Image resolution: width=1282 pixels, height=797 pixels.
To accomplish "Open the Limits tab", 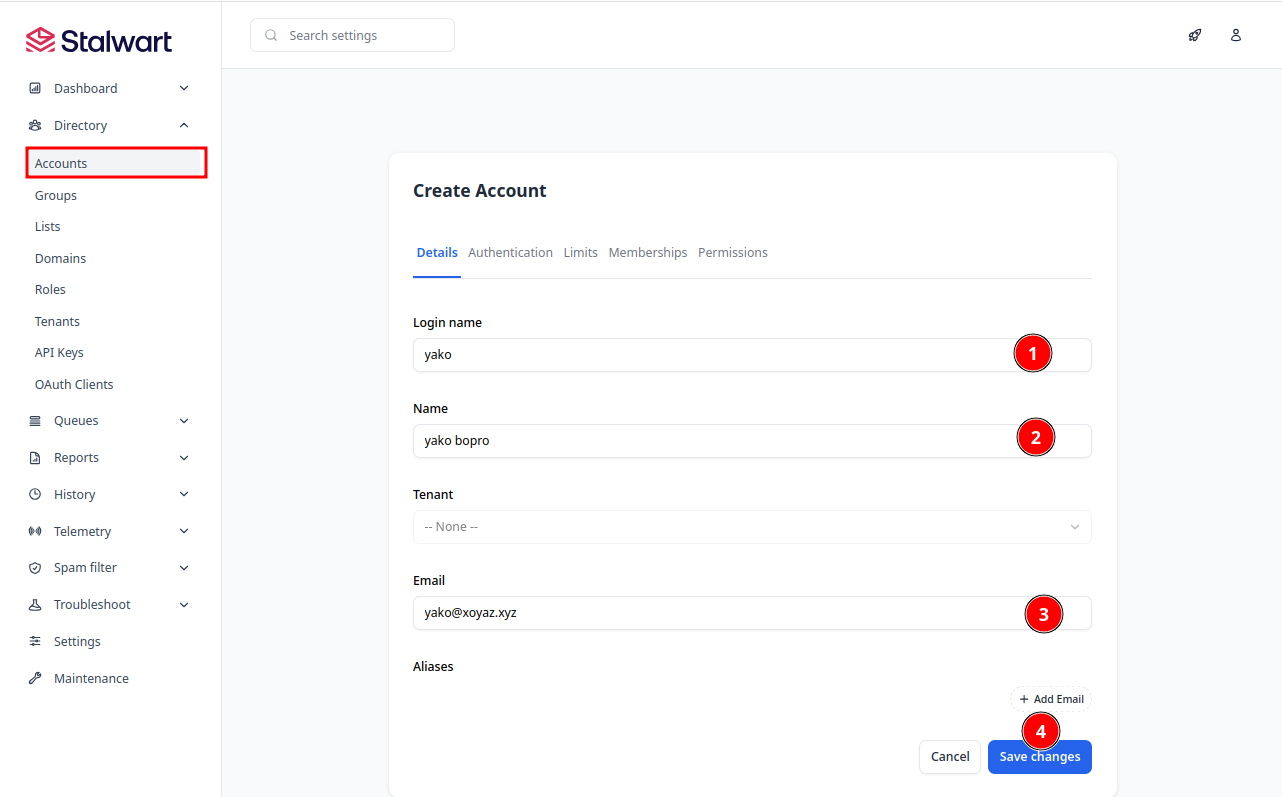I will tap(580, 253).
